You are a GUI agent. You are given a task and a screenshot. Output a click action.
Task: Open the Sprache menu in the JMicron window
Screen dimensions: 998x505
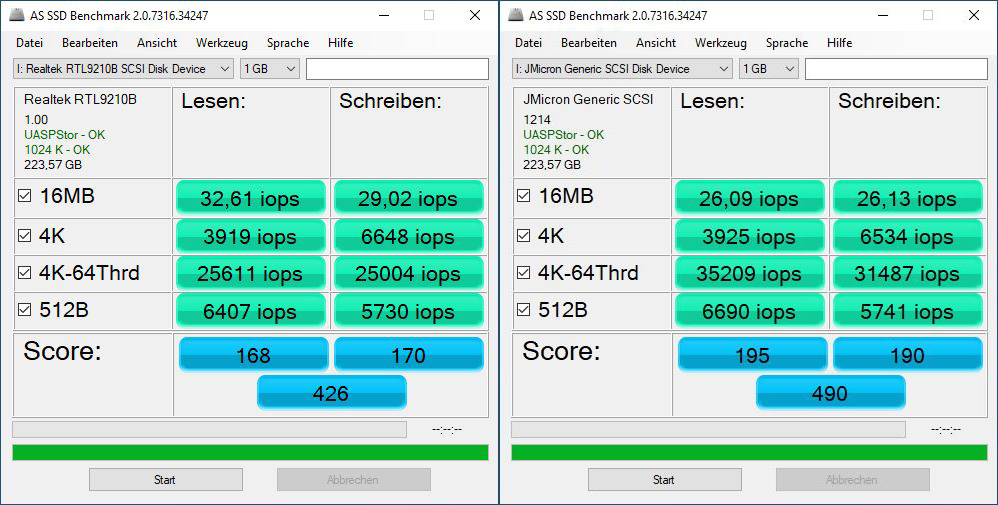tap(787, 43)
